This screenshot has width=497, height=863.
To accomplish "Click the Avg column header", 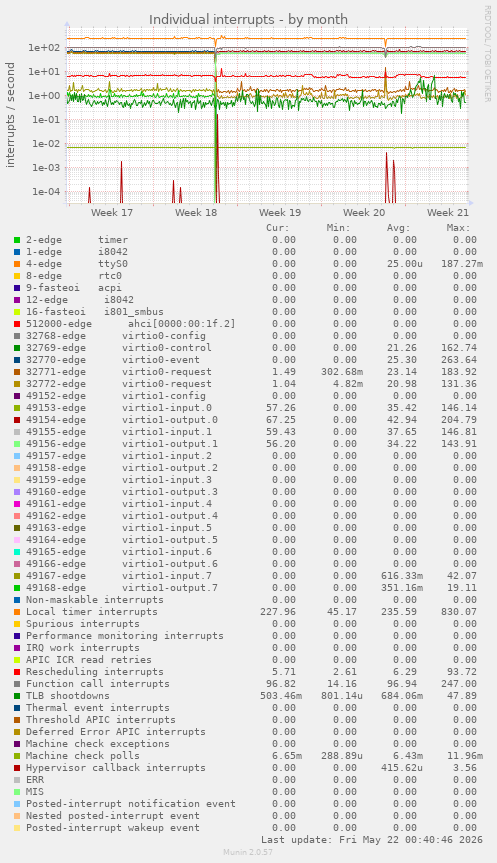I will (x=398, y=228).
